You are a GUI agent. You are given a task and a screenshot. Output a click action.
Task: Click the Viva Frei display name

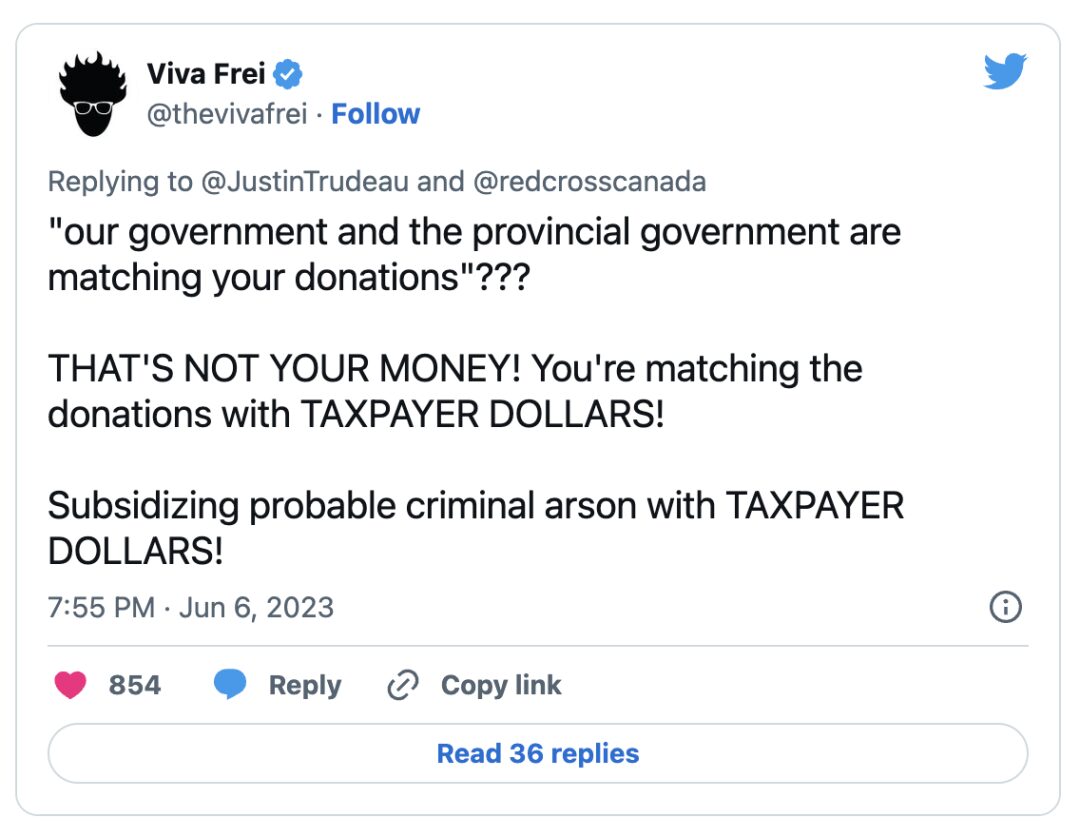(x=206, y=74)
